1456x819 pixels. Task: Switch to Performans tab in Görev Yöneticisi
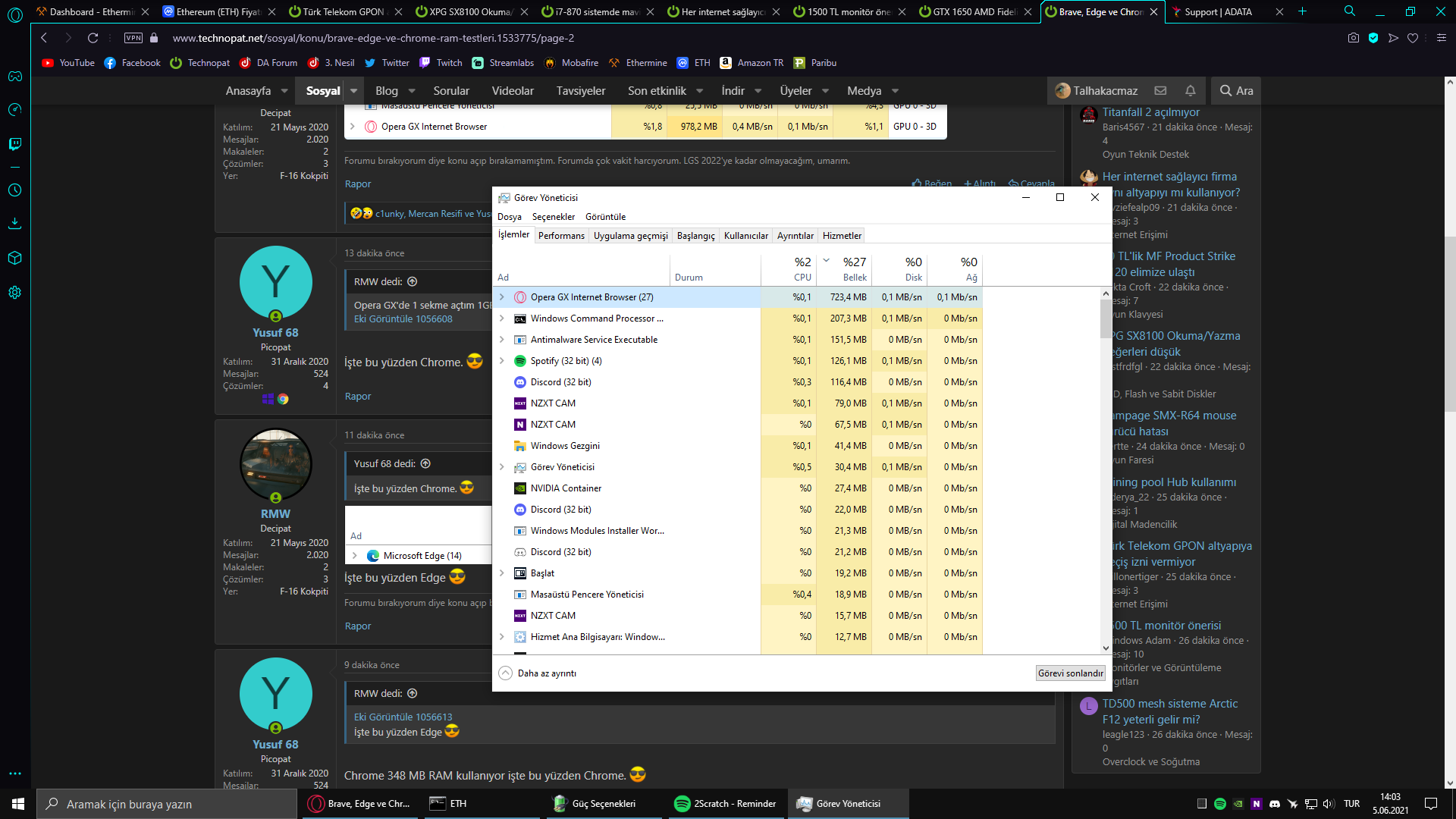pos(561,236)
